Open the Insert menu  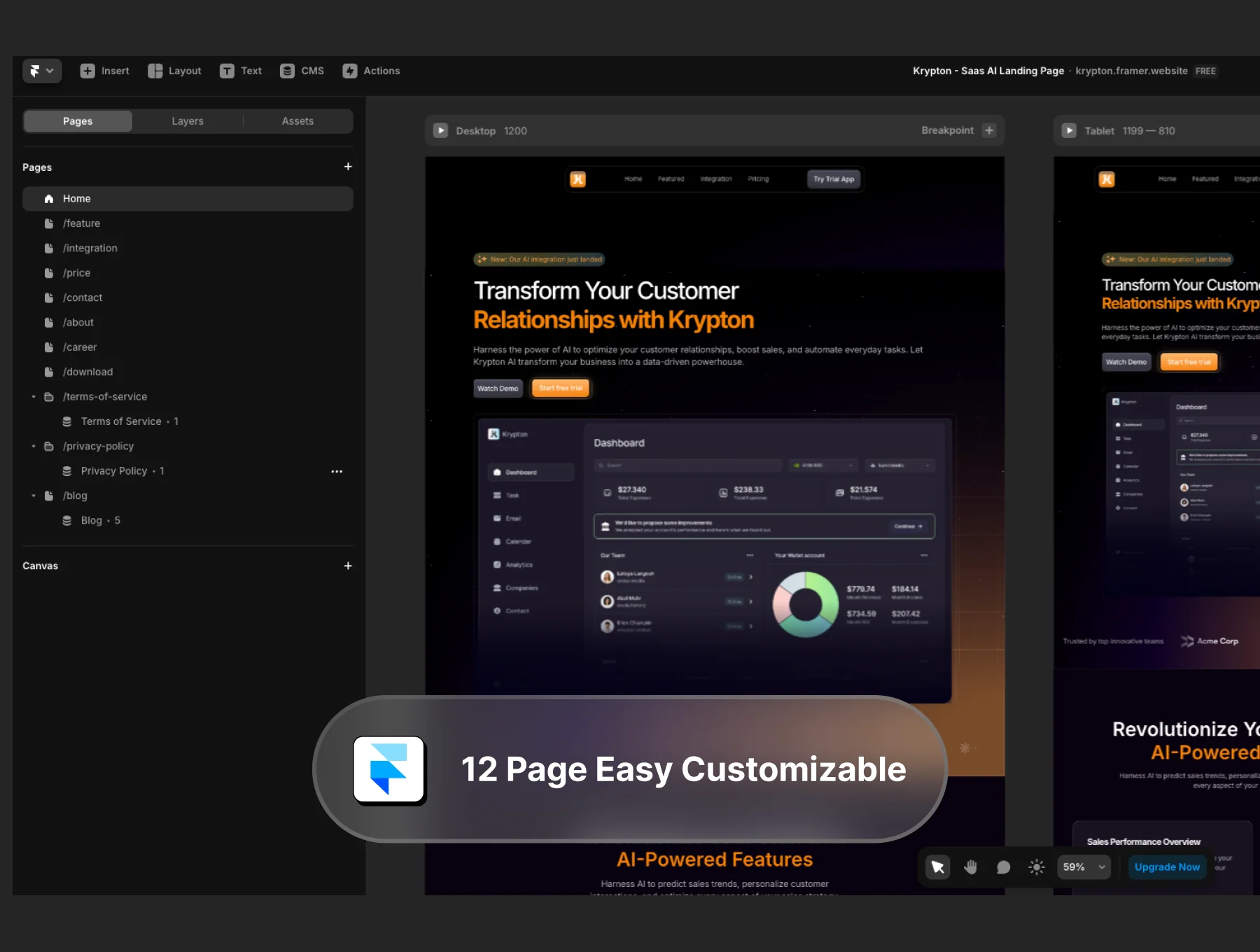[x=105, y=71]
